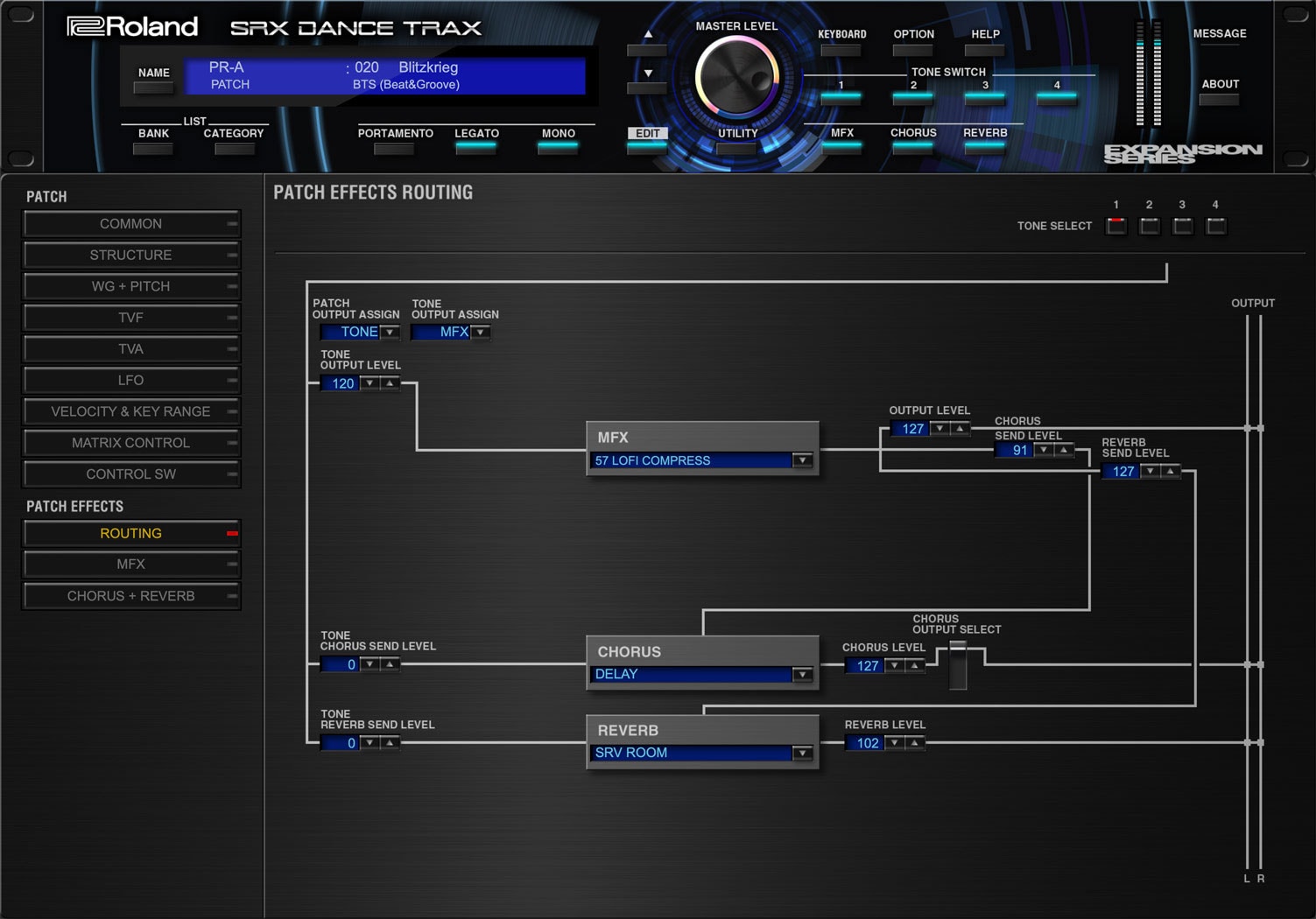Open the KEYBOARD panel
Viewport: 1316px width, 919px height.
pos(841,50)
